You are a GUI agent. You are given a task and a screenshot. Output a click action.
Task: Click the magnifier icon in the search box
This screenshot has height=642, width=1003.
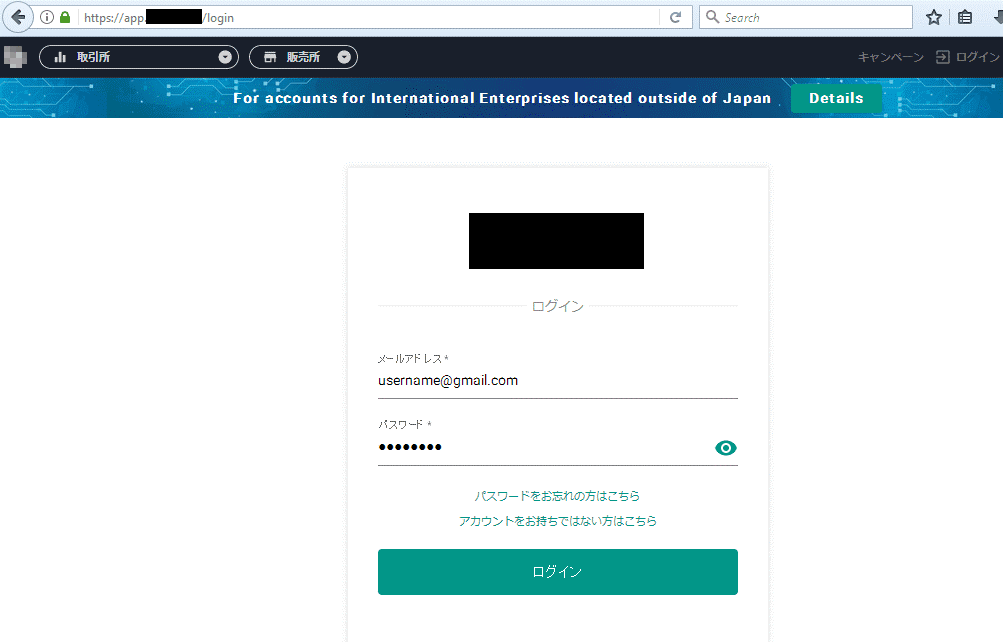click(712, 17)
